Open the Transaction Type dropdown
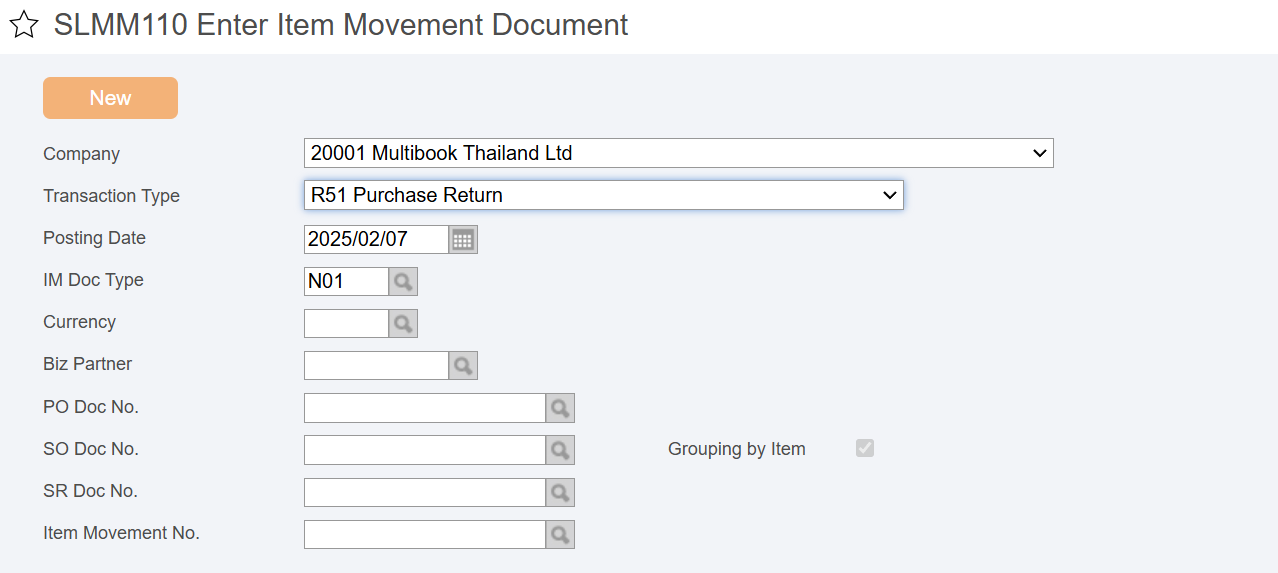The image size is (1278, 573). point(604,195)
